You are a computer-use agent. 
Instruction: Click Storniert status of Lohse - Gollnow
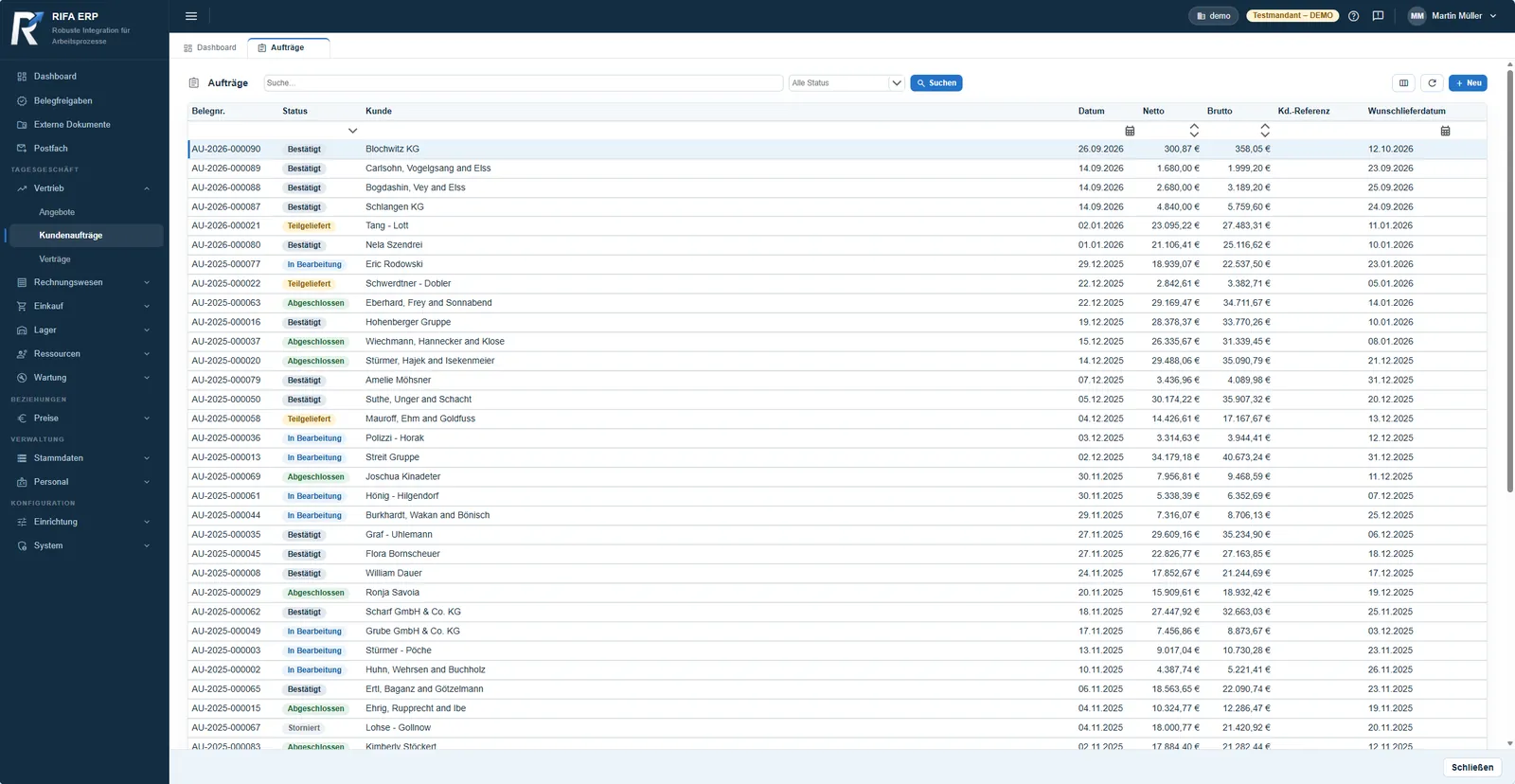click(x=304, y=728)
